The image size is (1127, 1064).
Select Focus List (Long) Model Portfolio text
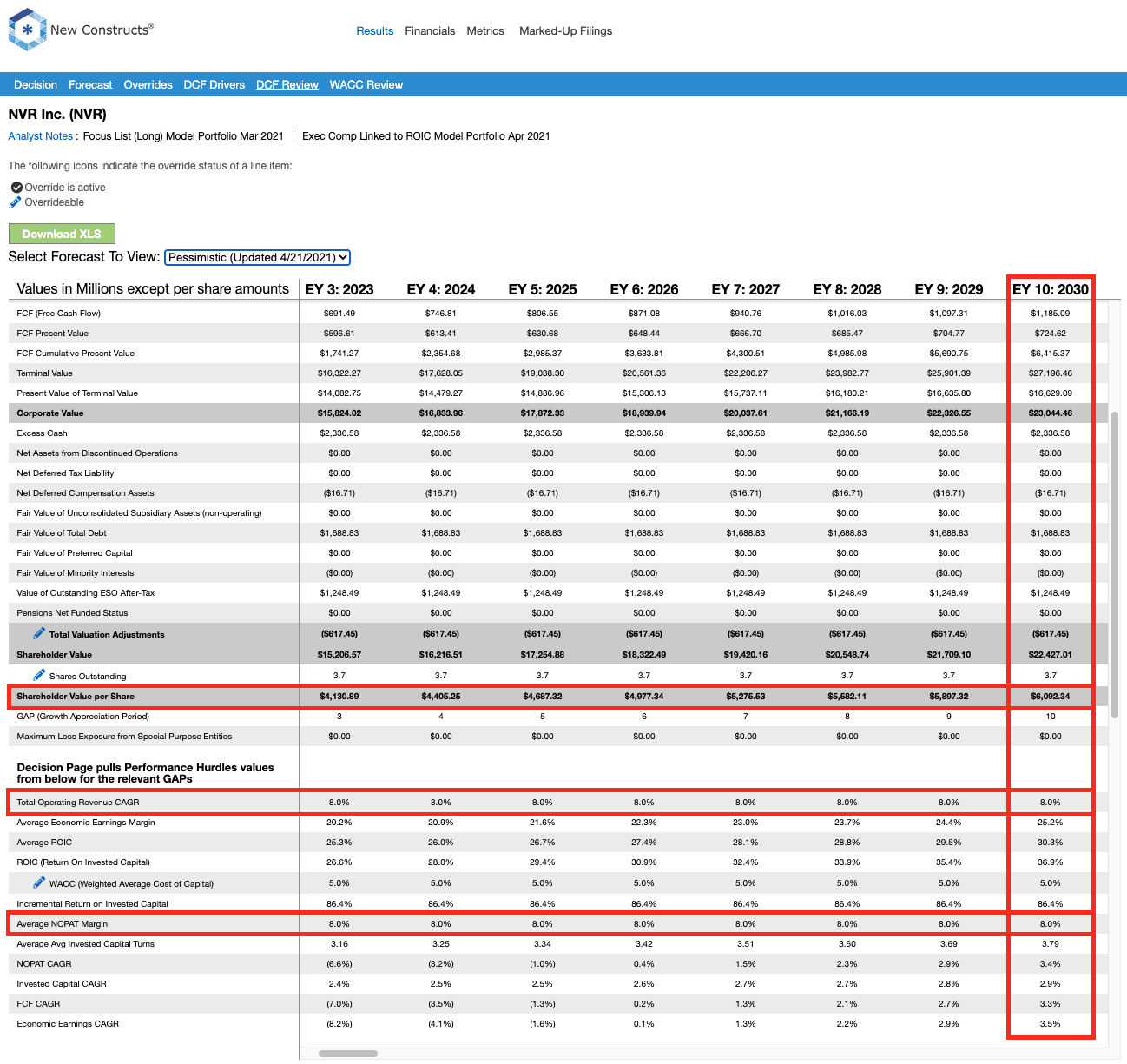tap(183, 136)
